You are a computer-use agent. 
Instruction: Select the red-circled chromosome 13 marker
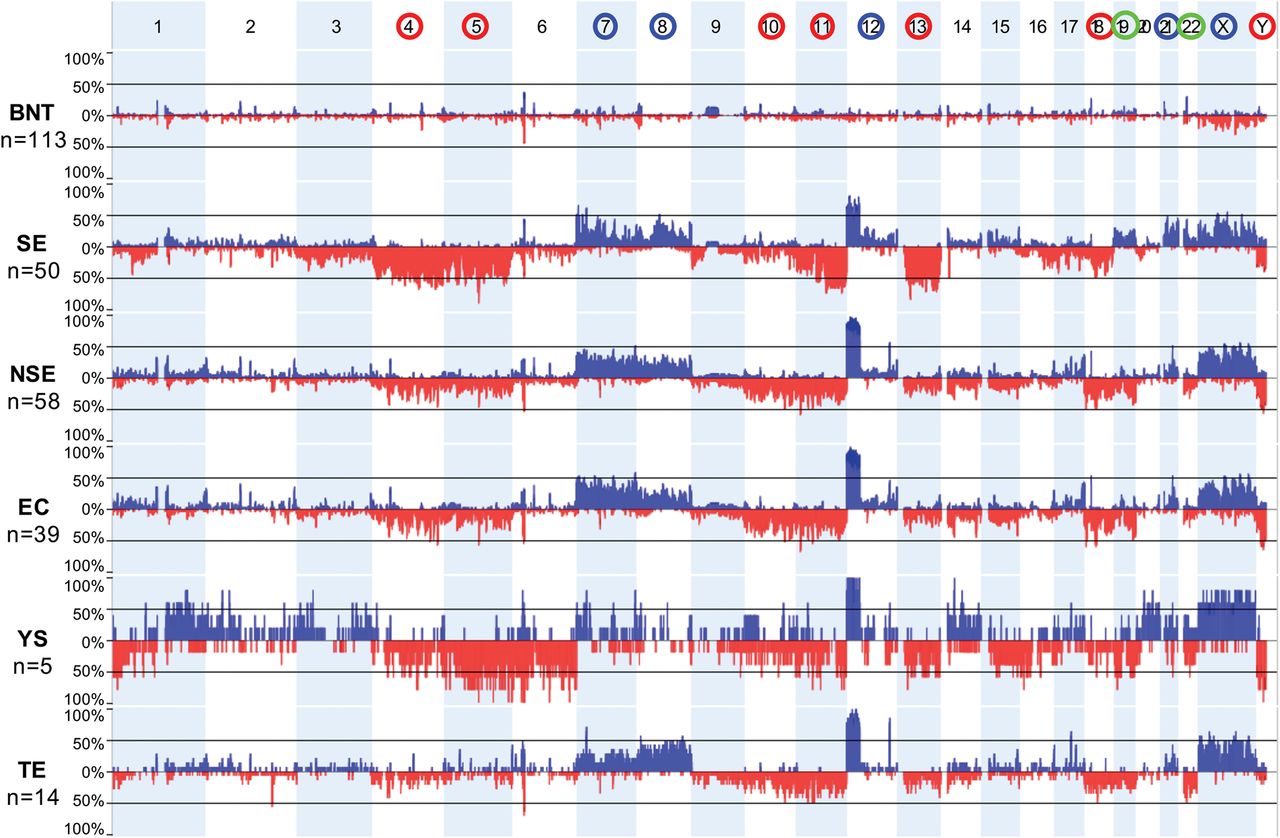917,28
